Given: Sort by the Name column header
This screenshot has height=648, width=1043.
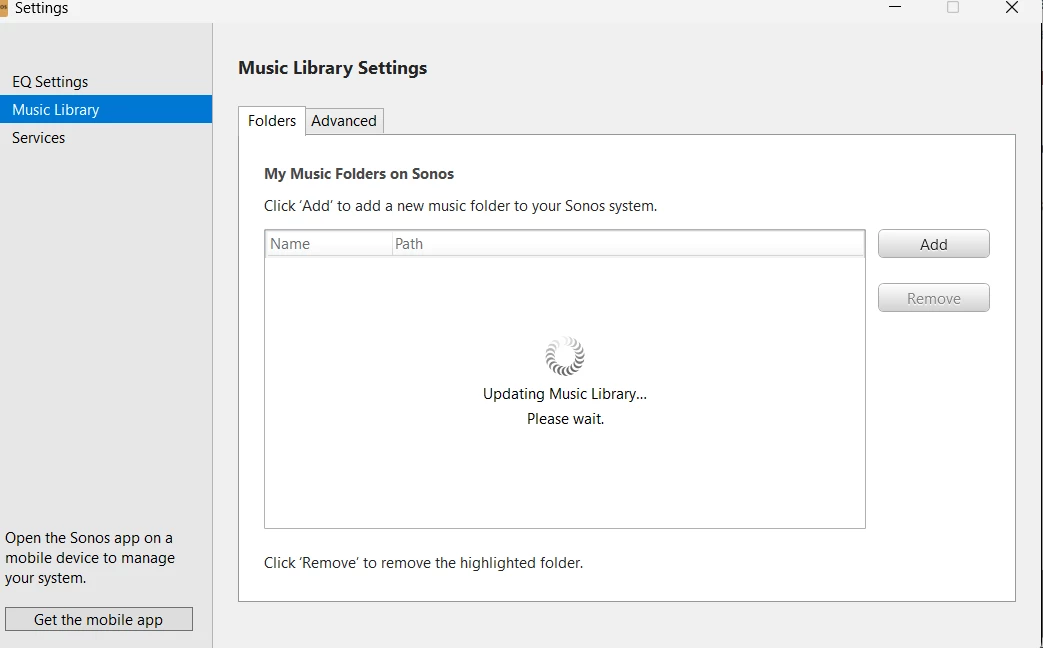Looking at the screenshot, I should tap(329, 244).
